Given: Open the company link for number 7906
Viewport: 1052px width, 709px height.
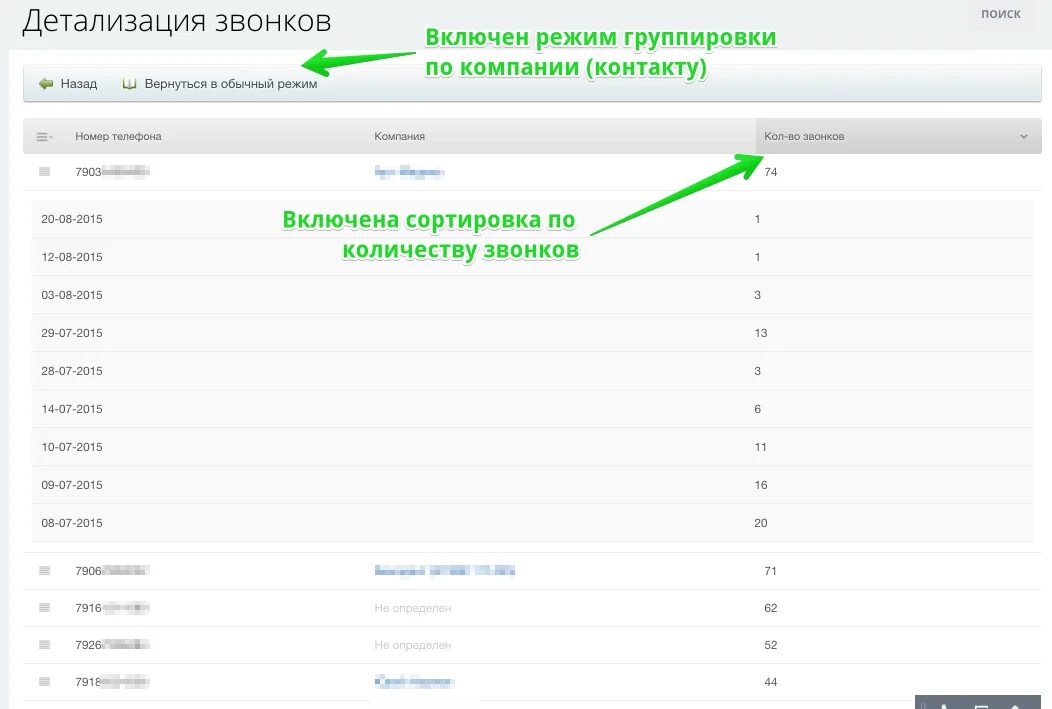Looking at the screenshot, I should [x=444, y=571].
